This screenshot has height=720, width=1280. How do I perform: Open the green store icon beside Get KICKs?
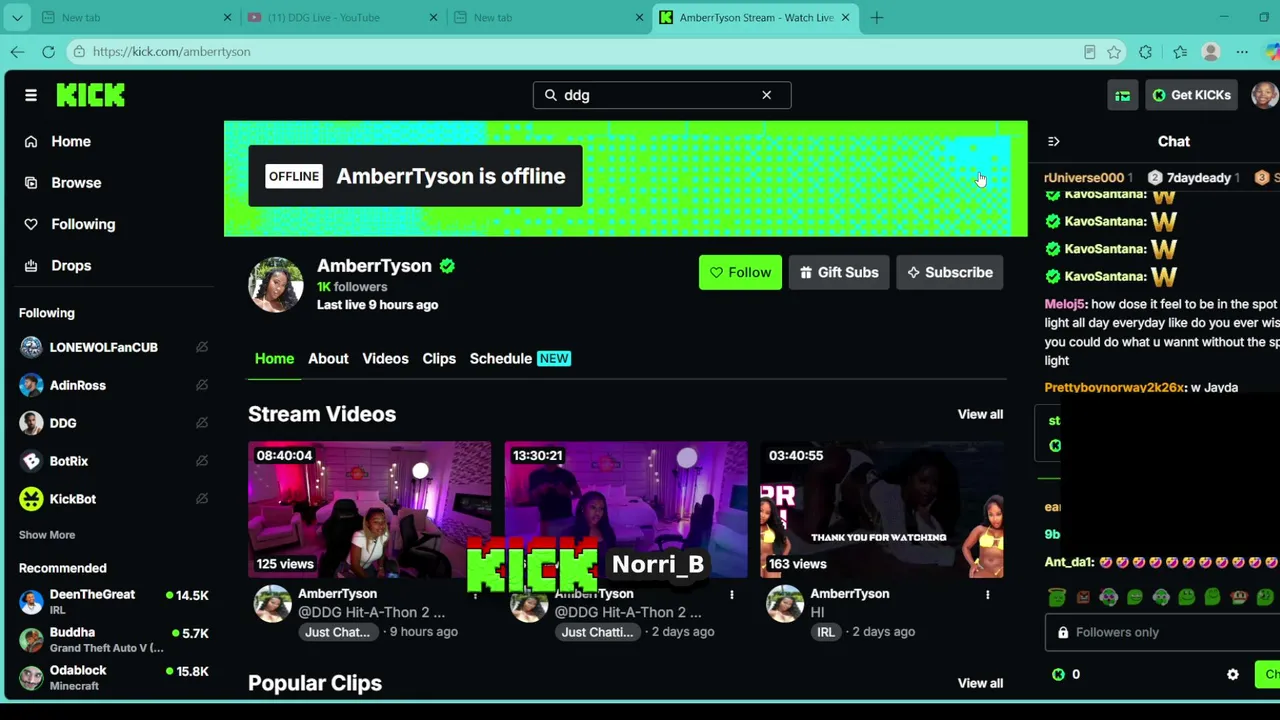(x=1123, y=95)
